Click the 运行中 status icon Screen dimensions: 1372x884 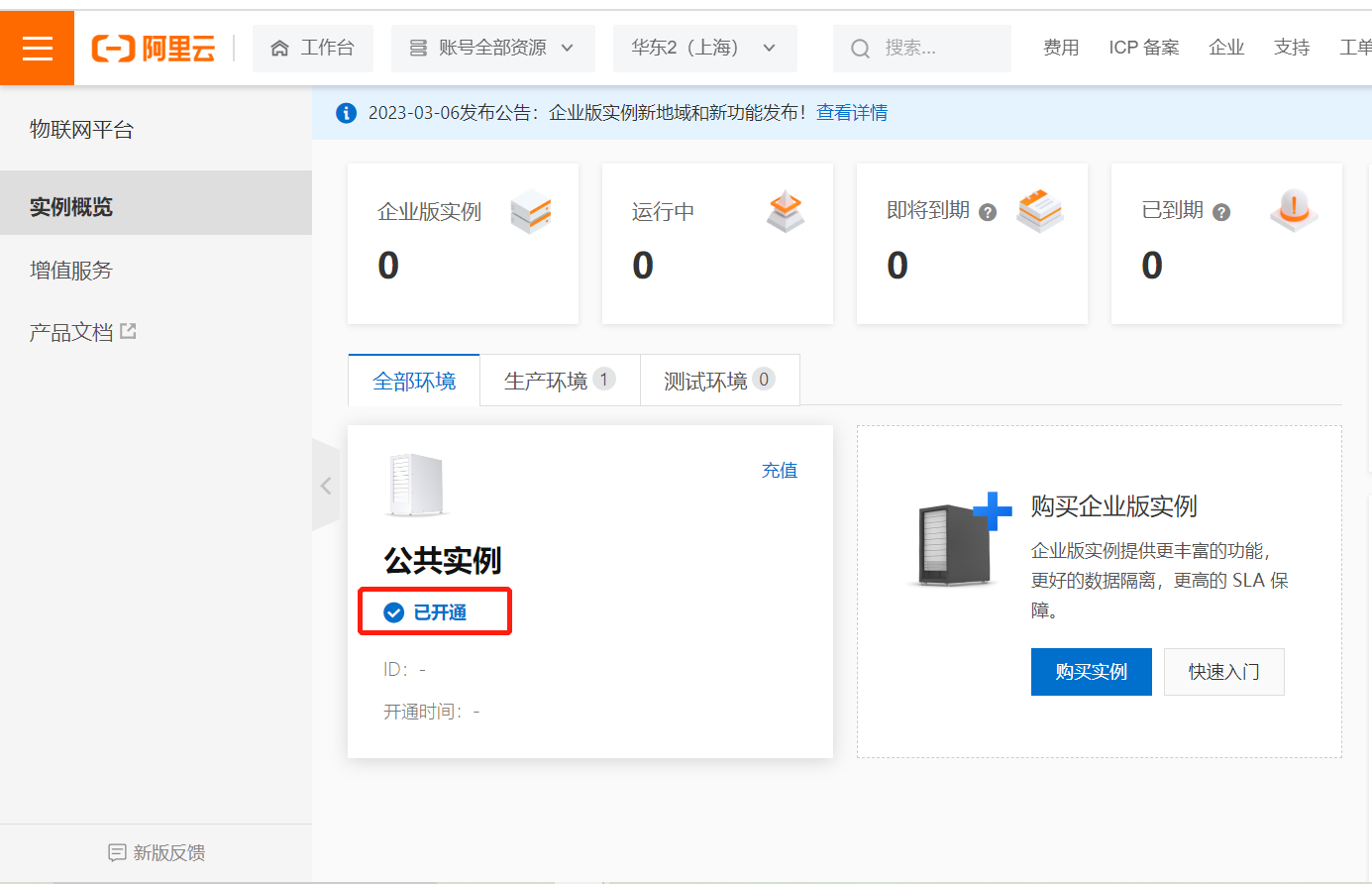point(786,211)
